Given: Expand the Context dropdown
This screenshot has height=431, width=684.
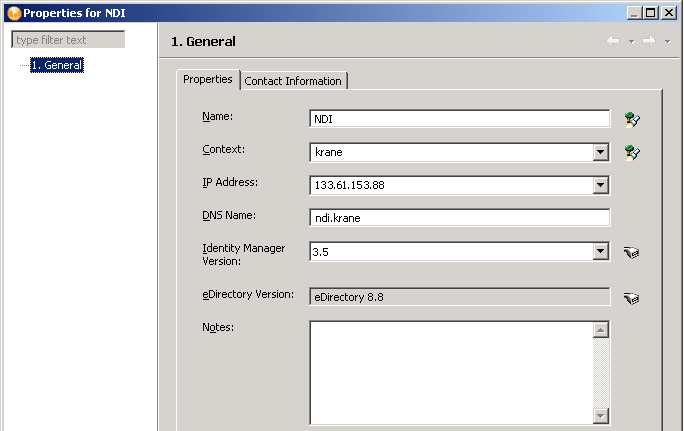Looking at the screenshot, I should point(600,152).
